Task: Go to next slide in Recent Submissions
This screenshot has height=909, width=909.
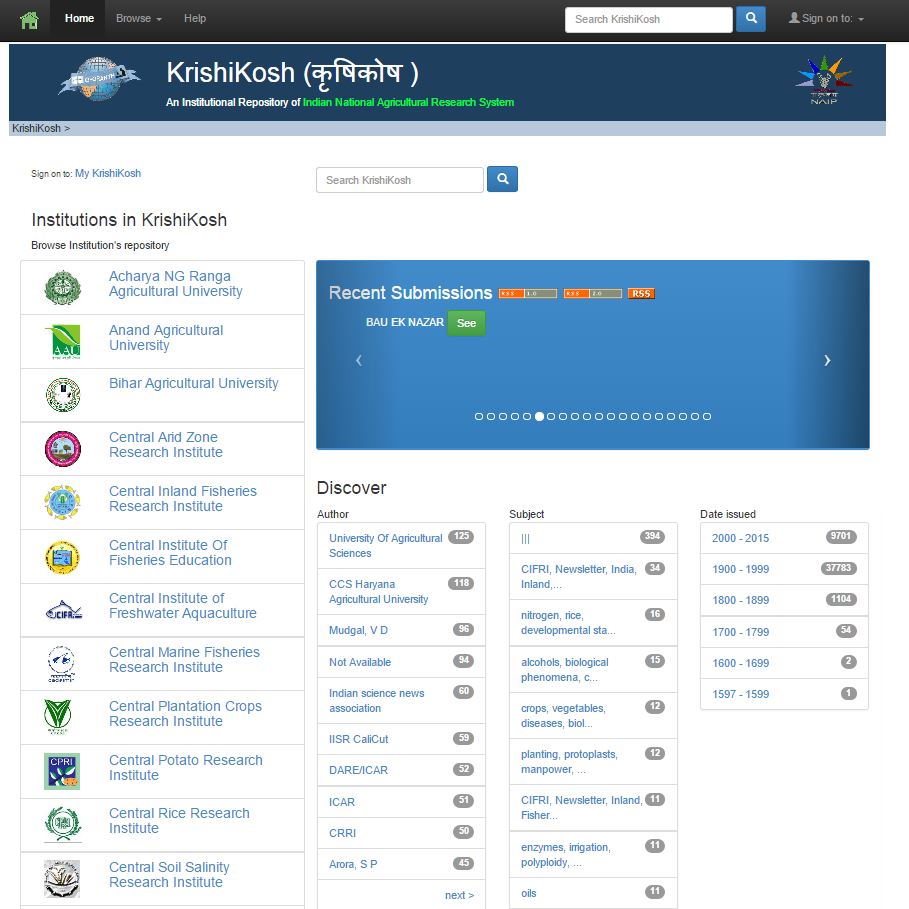Action: tap(827, 360)
